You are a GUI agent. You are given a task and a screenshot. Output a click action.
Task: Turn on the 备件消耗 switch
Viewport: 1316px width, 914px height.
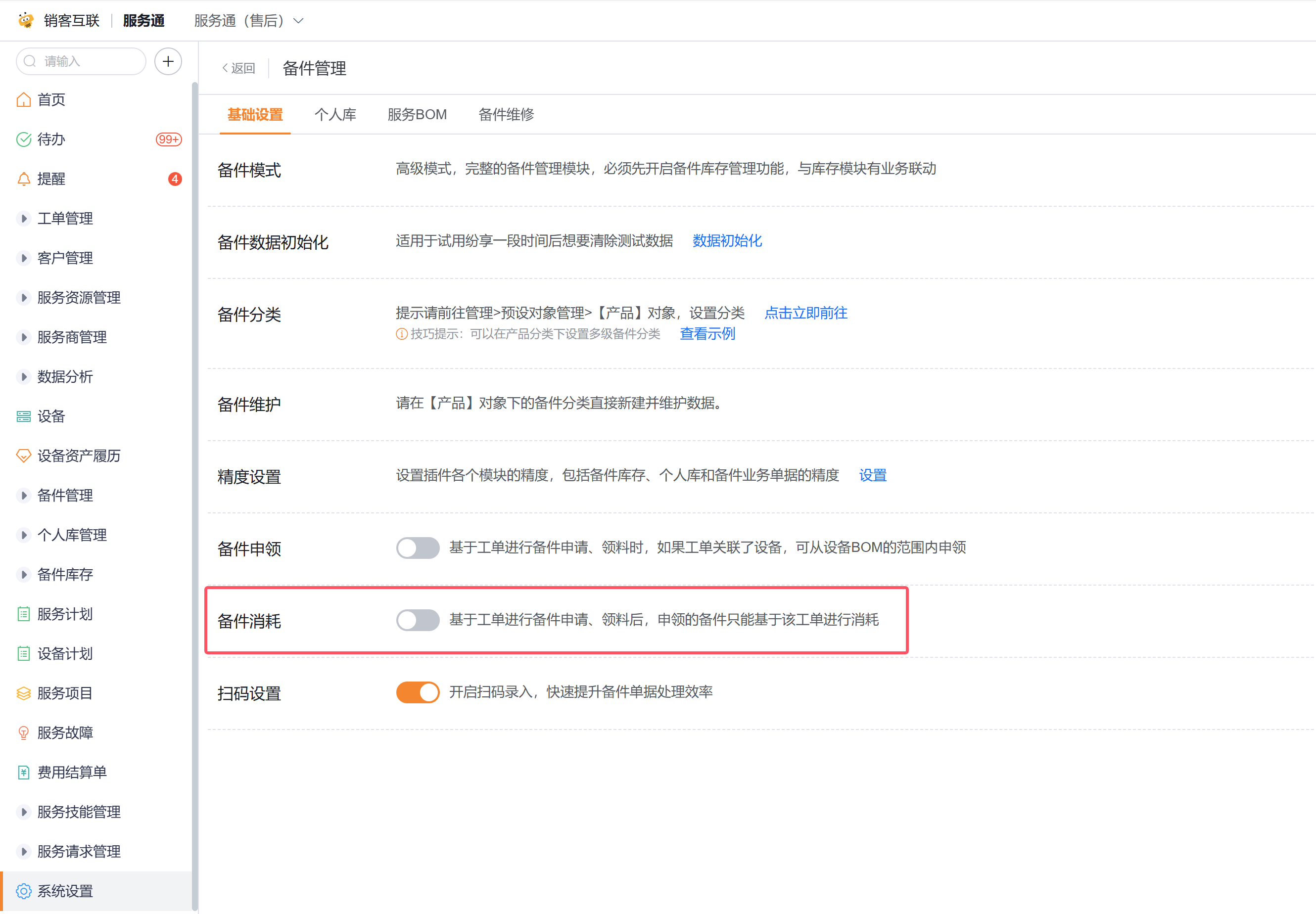click(x=418, y=620)
